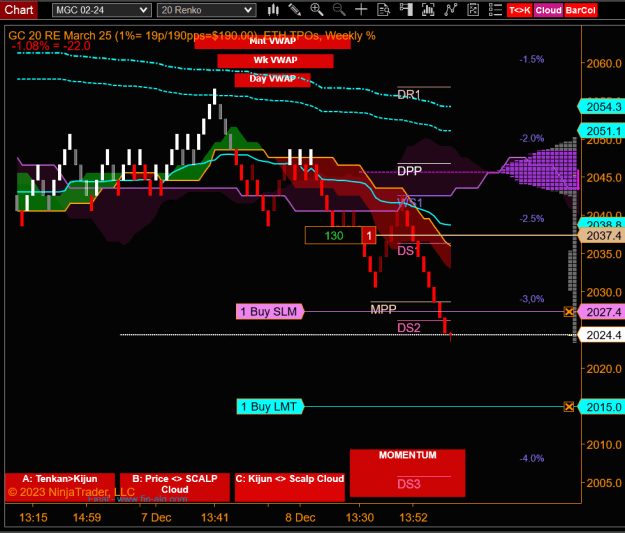Click the zoom out magnifier

click(339, 10)
